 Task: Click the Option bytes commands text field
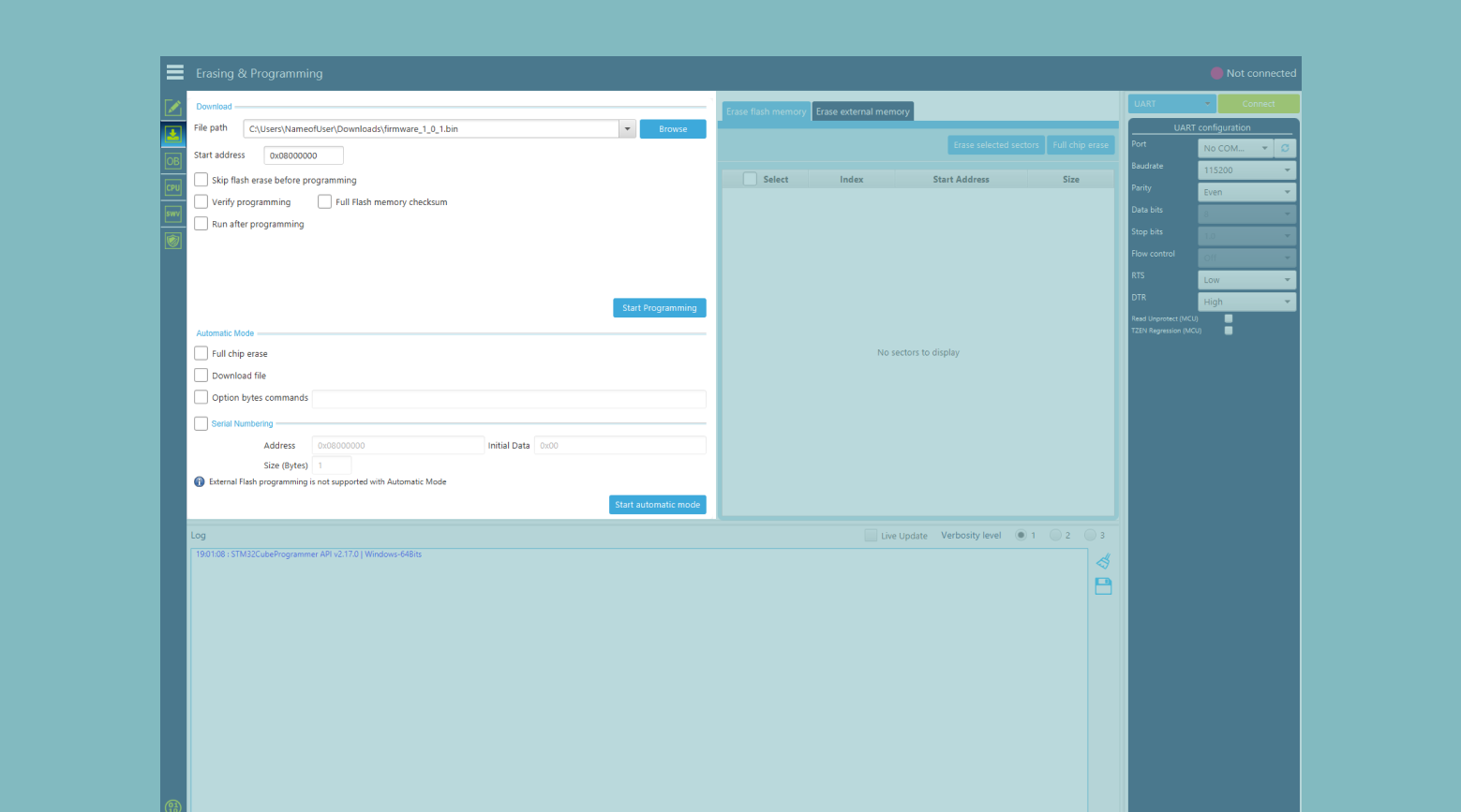pos(509,399)
